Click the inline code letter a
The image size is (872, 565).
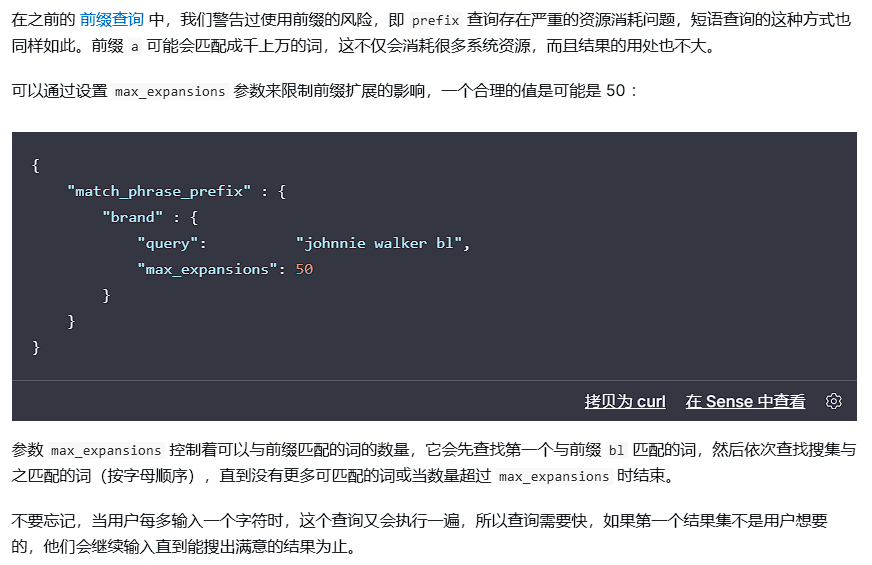pos(135,46)
